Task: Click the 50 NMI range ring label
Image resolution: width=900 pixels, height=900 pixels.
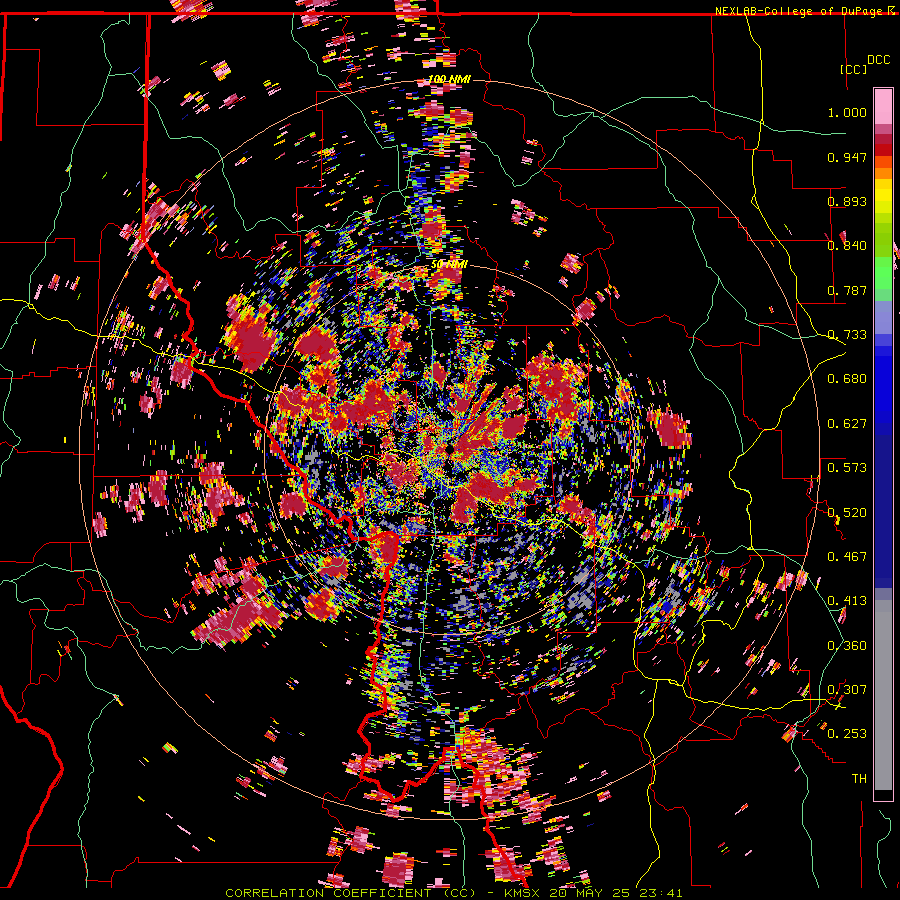Action: [449, 264]
